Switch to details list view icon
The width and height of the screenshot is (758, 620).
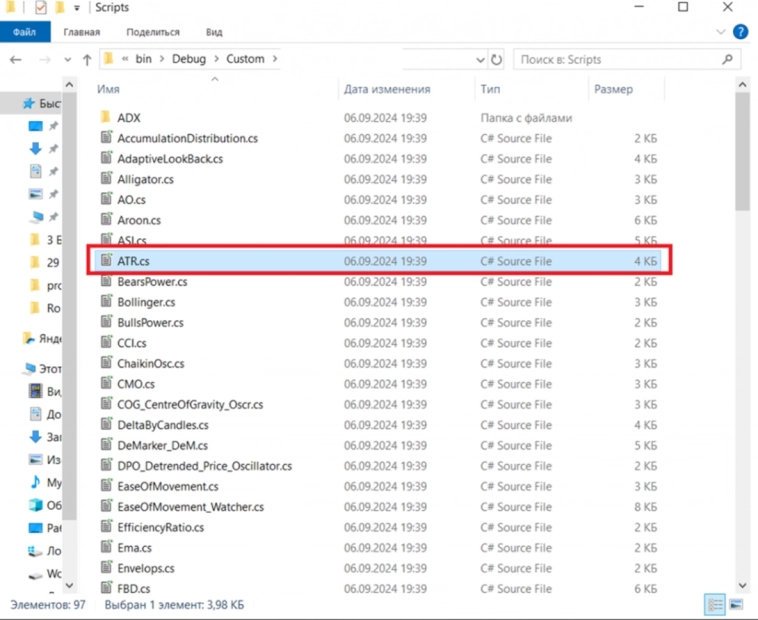pos(715,604)
